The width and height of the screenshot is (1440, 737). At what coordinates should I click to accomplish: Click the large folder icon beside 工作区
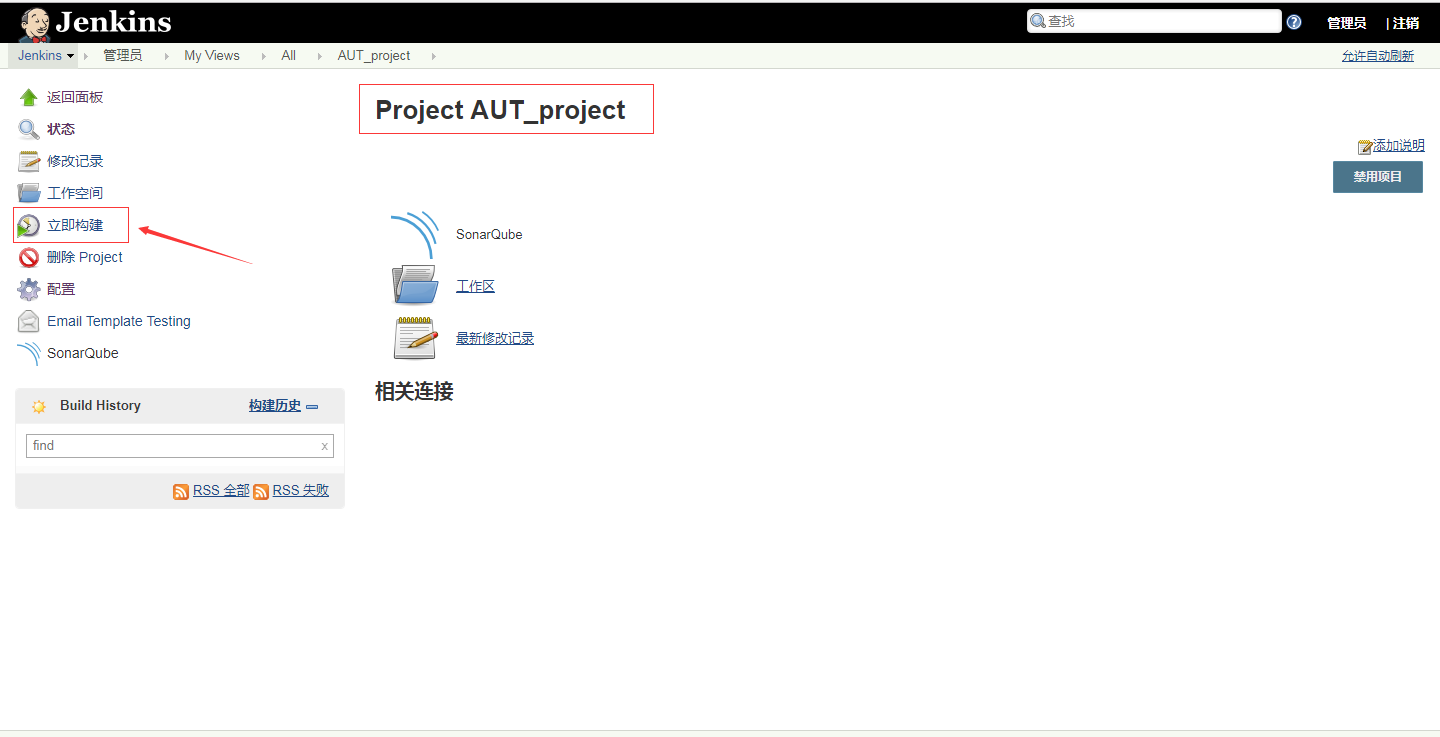point(415,286)
